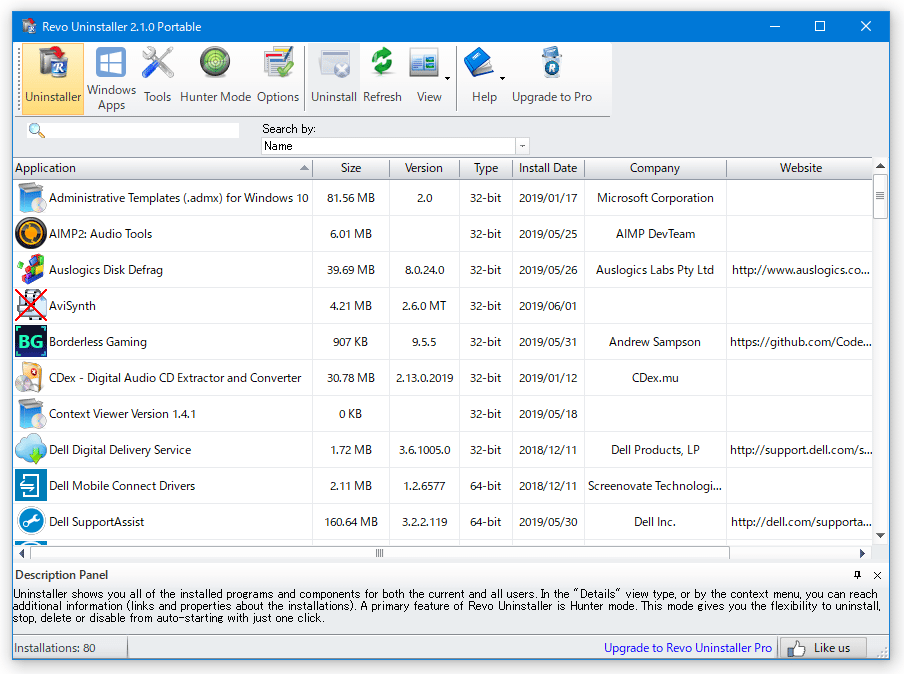
Task: Select Context Viewer Version 1.4.1 name
Action: pos(122,414)
